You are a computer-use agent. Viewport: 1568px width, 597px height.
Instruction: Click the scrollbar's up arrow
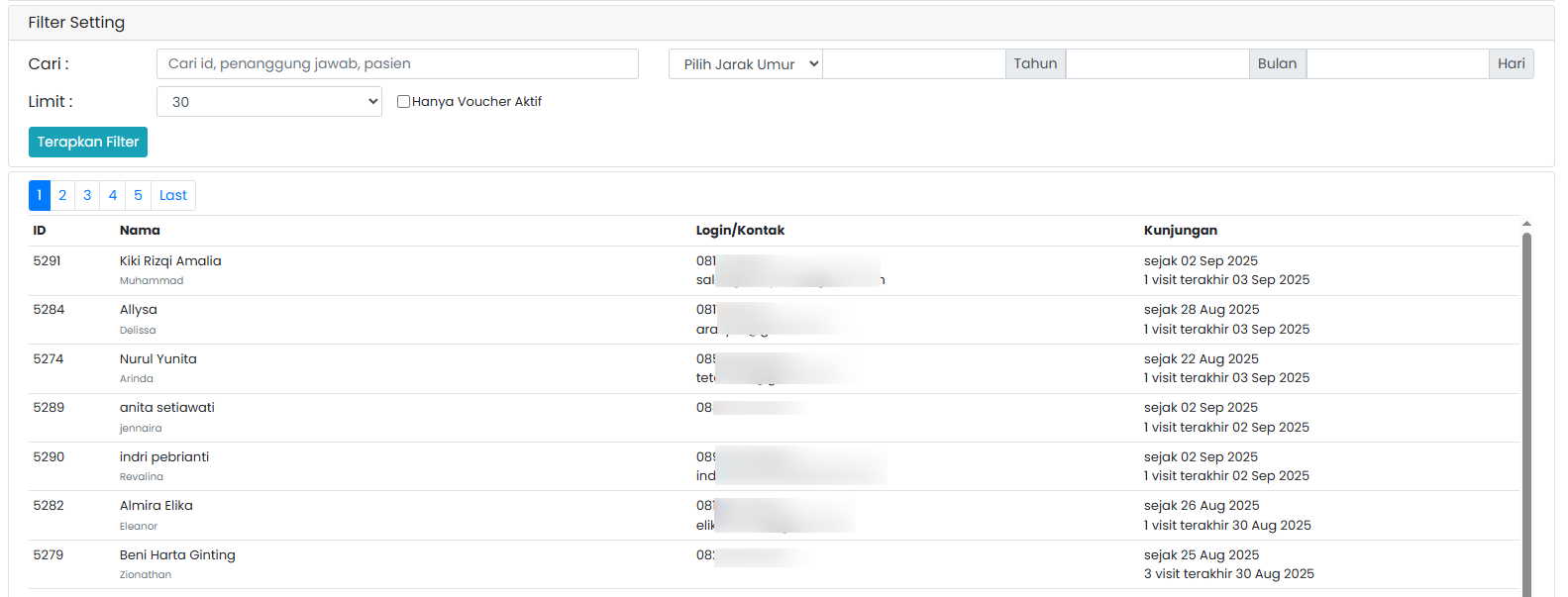point(1526,224)
